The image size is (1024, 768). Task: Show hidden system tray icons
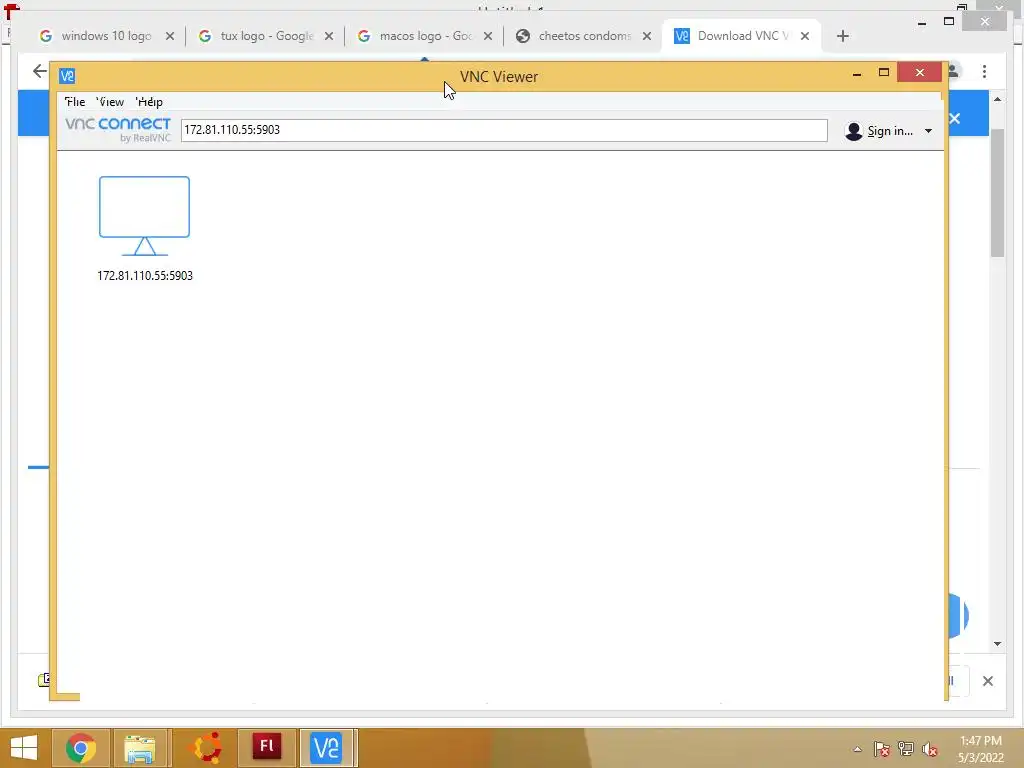point(857,749)
